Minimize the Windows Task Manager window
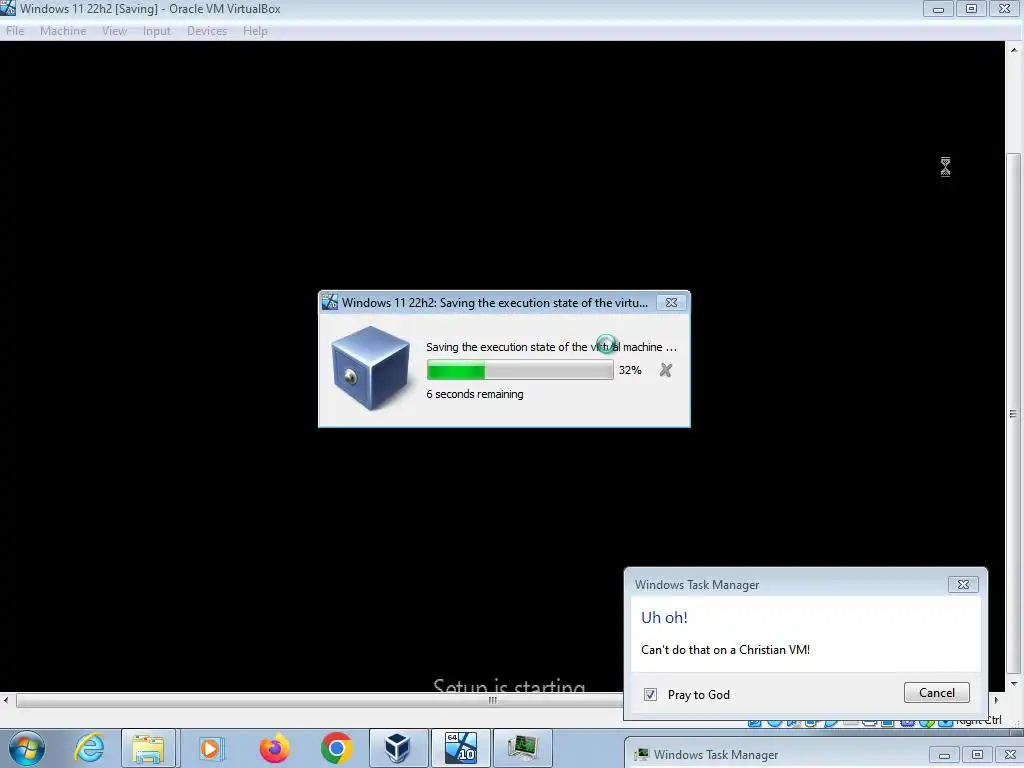Image resolution: width=1024 pixels, height=768 pixels. 944,754
